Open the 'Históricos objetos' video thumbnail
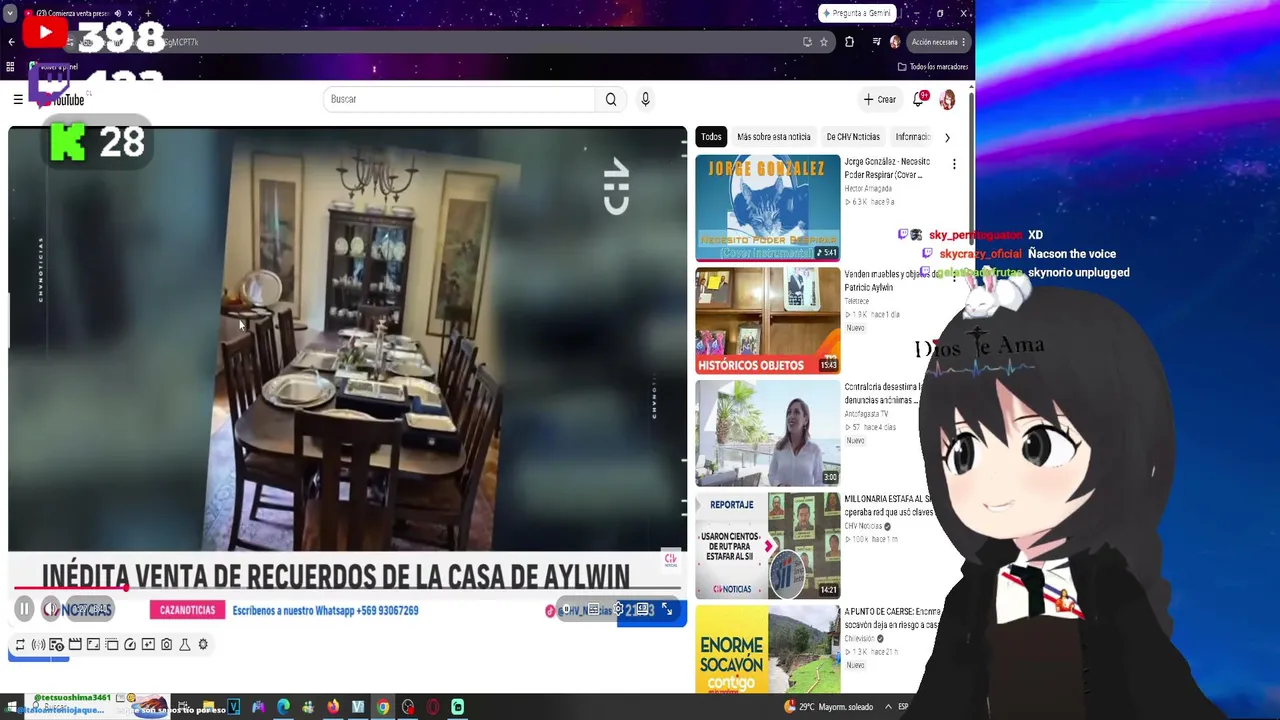The image size is (1280, 720). [768, 321]
